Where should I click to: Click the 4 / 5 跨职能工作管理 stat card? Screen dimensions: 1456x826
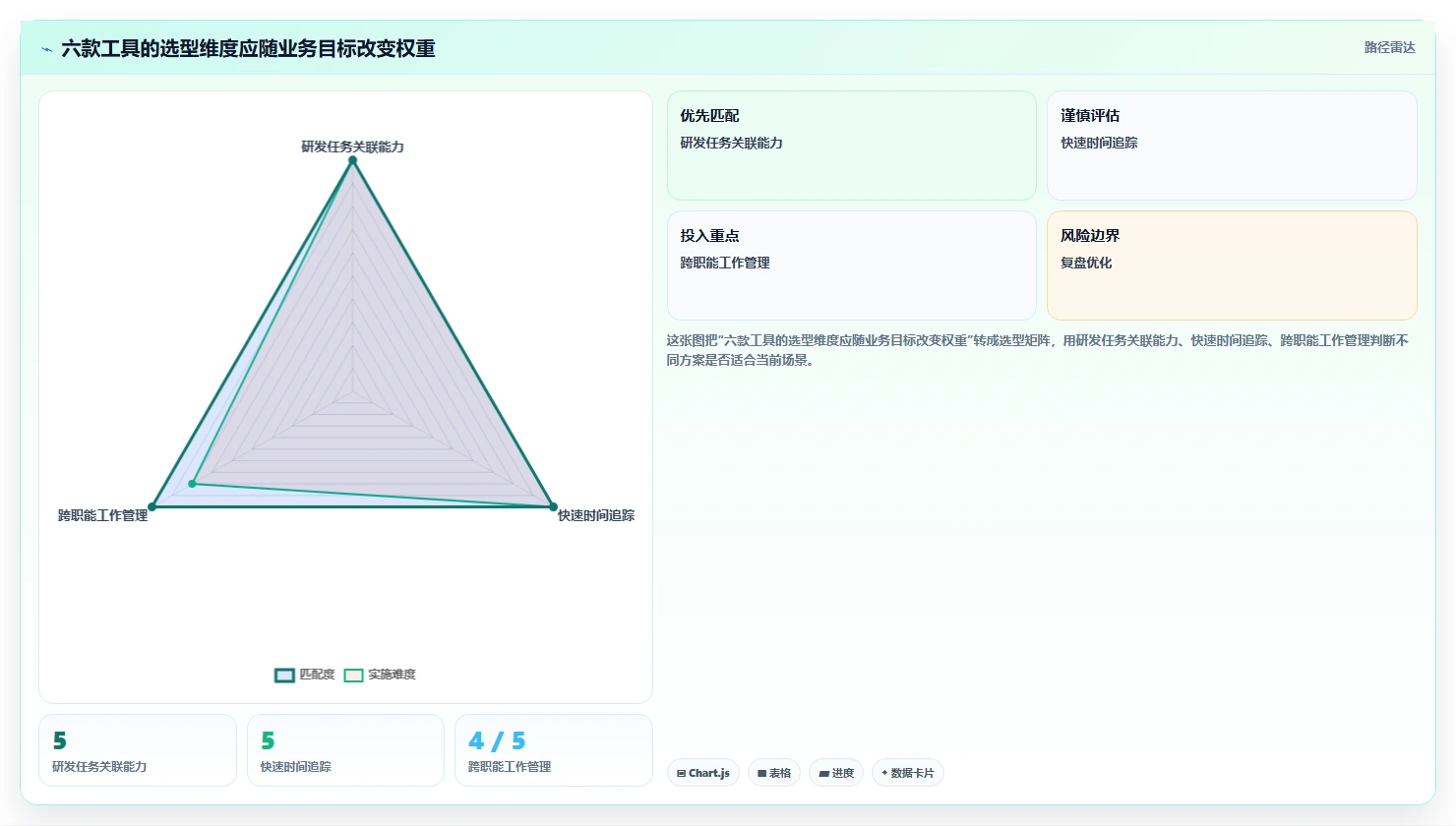[554, 750]
